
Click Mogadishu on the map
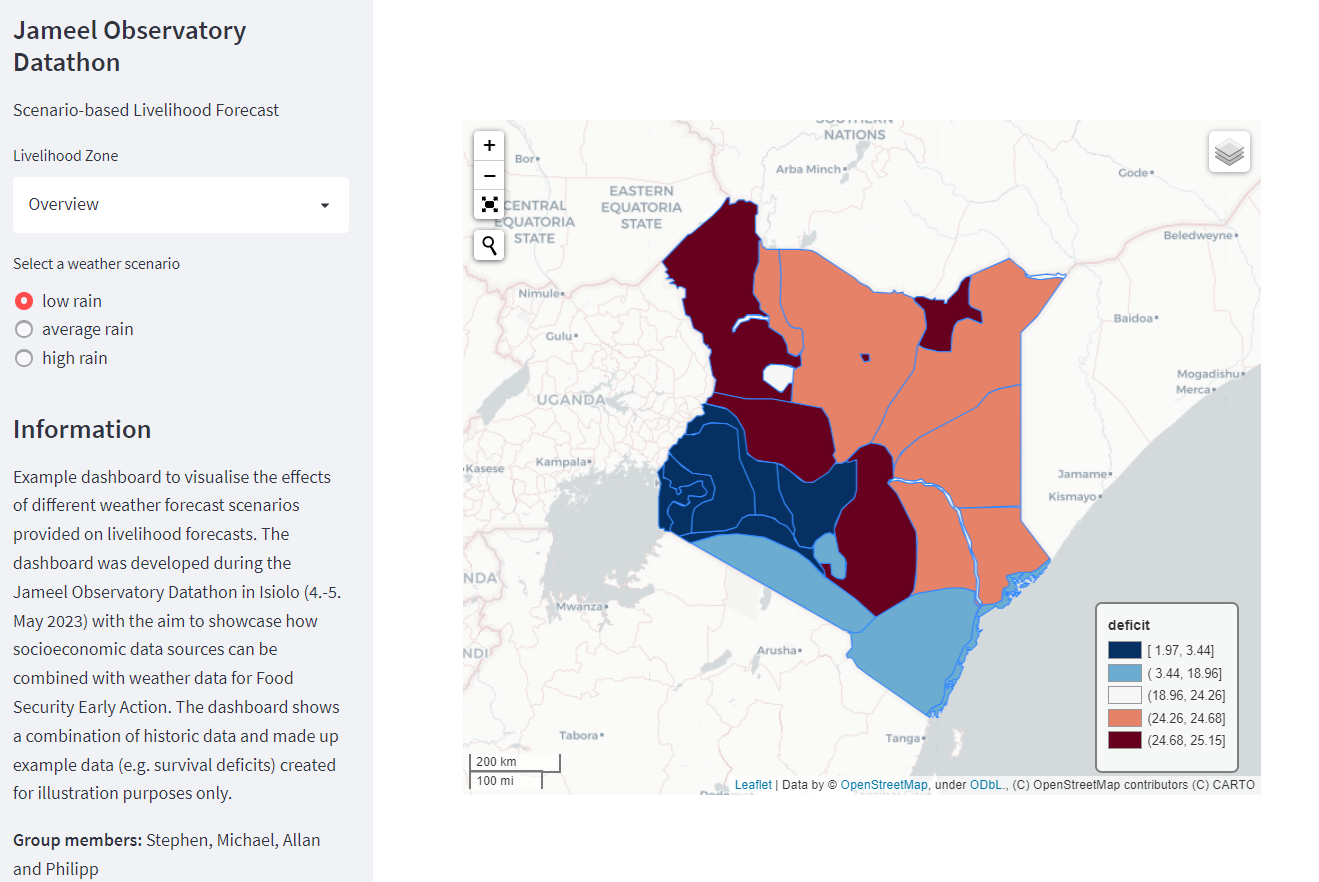(x=1208, y=374)
